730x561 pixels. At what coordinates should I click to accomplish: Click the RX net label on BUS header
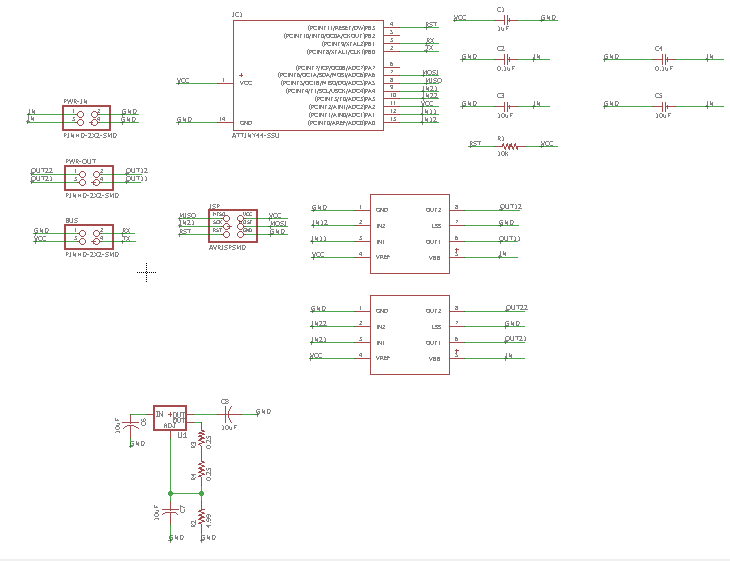tap(126, 230)
